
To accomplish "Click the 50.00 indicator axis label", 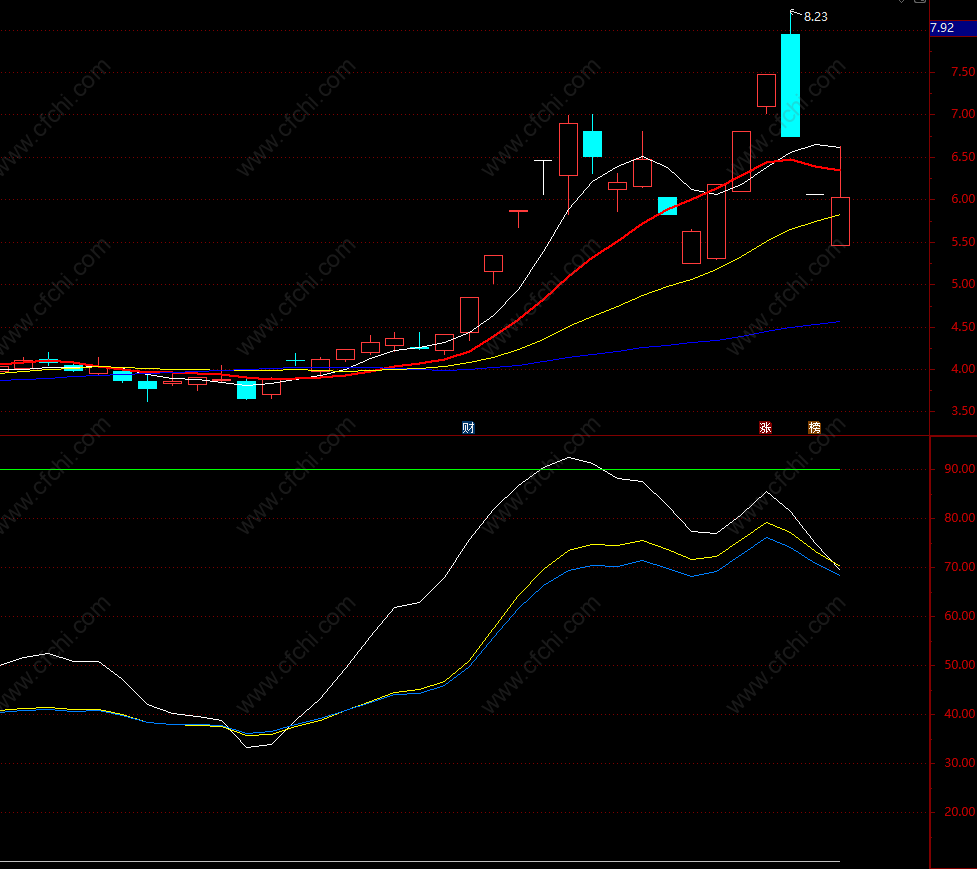I will 960,665.
